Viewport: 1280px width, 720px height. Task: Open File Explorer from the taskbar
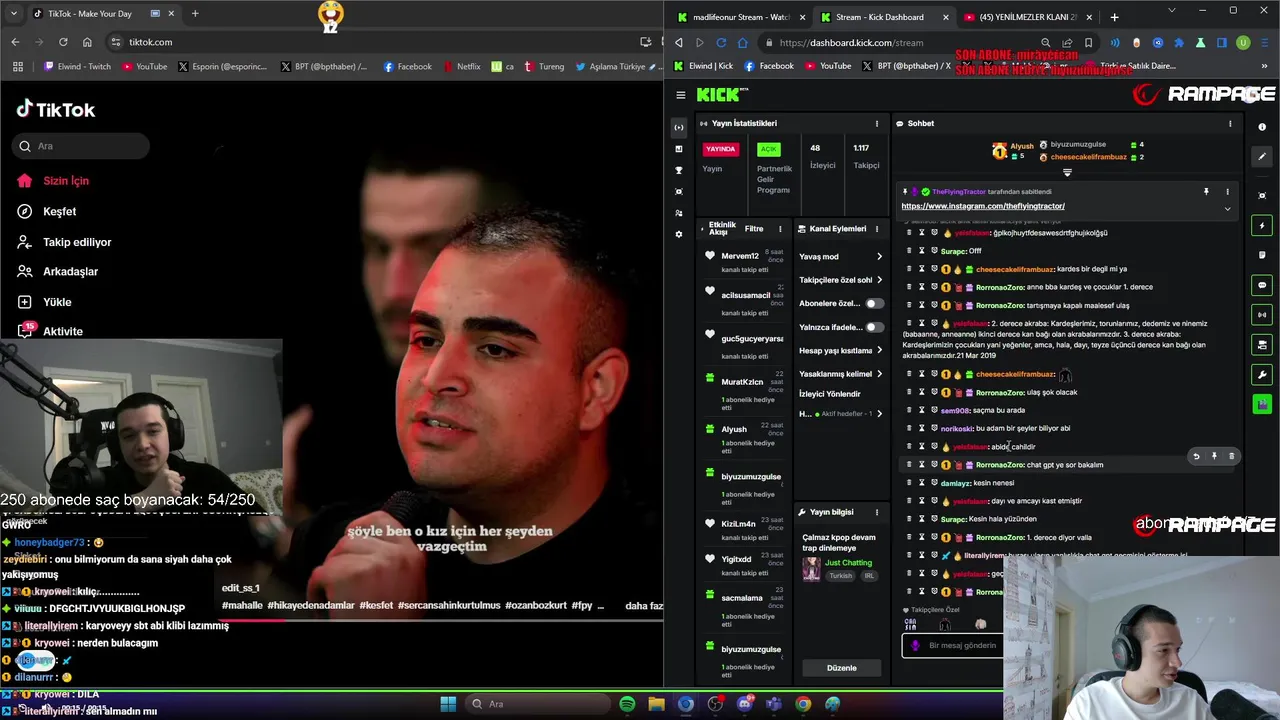[x=656, y=704]
